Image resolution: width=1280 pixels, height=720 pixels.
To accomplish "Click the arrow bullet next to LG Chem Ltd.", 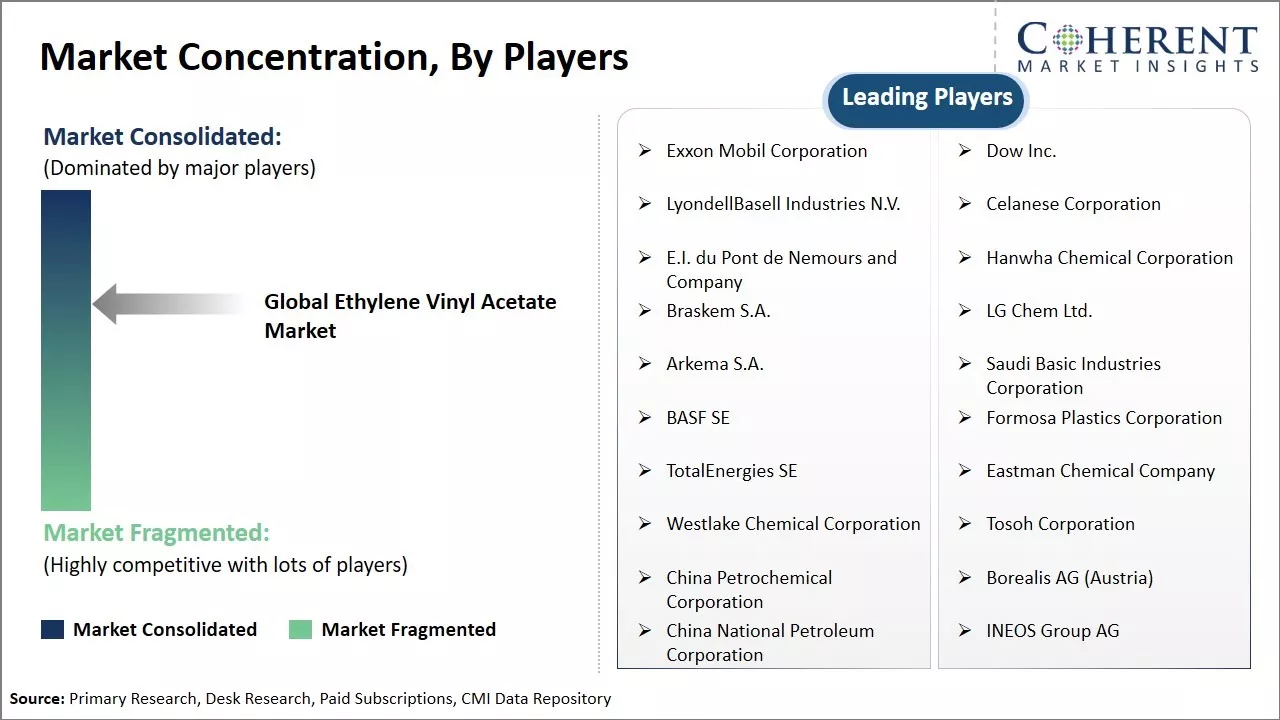I will click(965, 311).
